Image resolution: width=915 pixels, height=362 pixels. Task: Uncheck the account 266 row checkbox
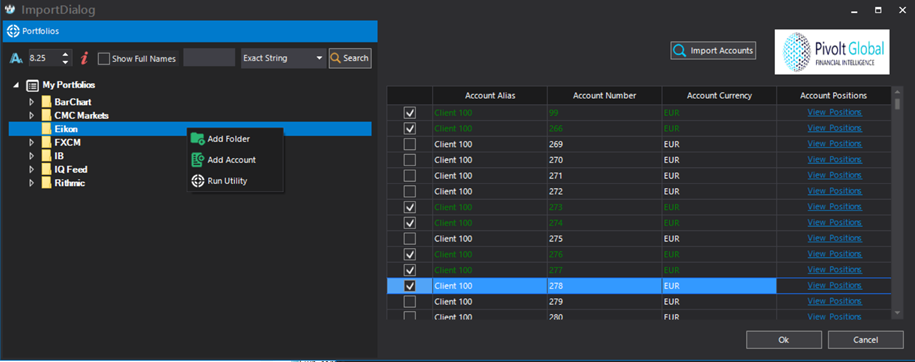click(410, 128)
